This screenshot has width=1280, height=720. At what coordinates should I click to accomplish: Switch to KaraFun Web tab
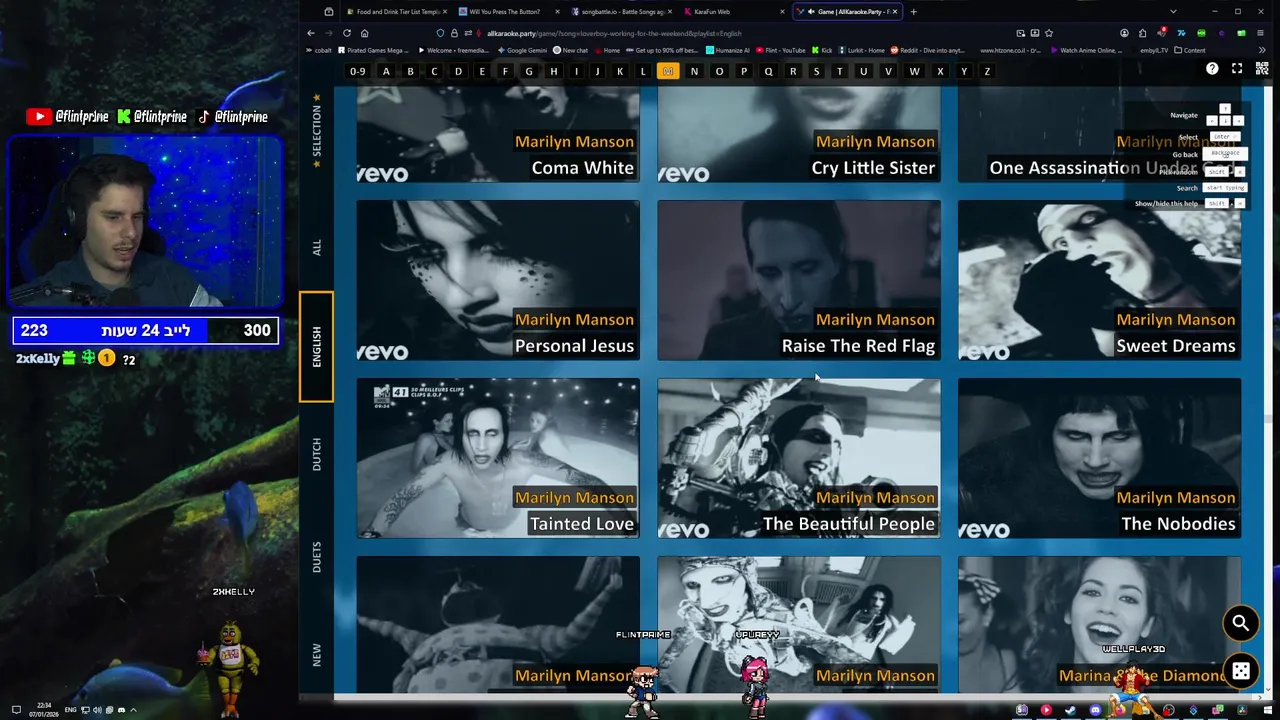point(734,11)
